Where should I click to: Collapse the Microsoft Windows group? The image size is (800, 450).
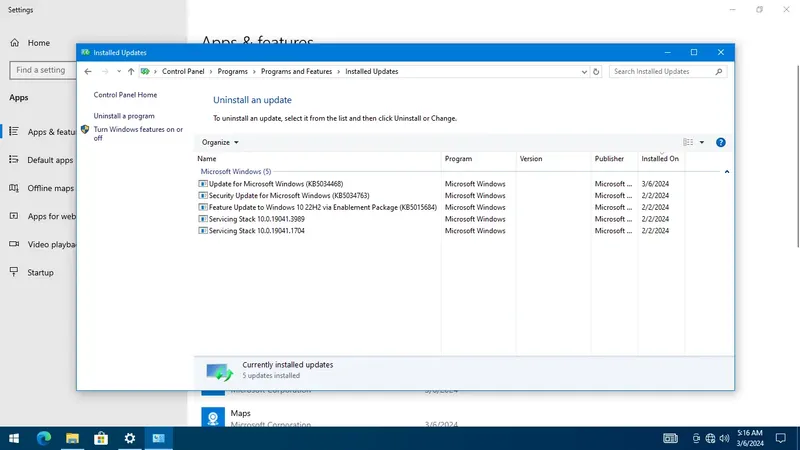click(727, 172)
